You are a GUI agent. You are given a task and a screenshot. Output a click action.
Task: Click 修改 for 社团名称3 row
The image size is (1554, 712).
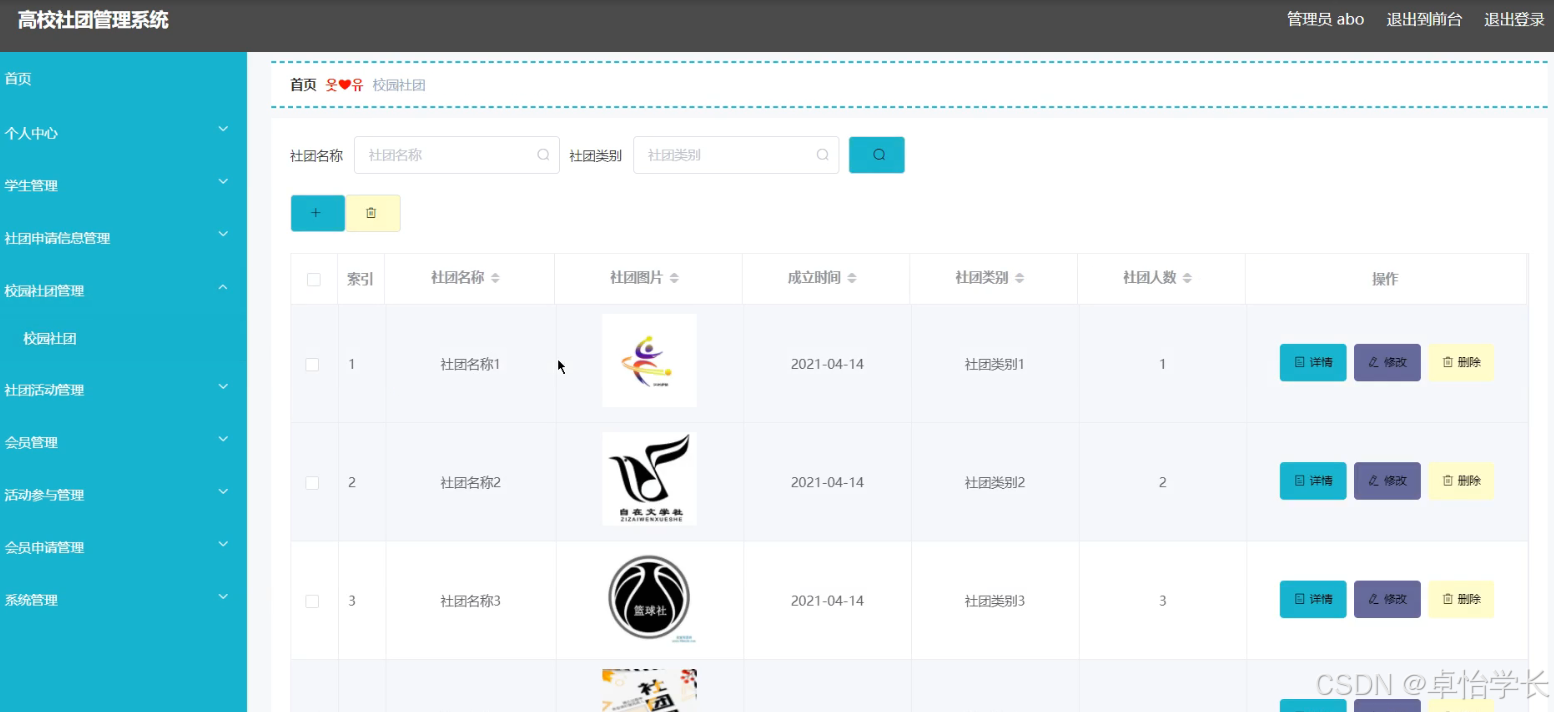pos(1387,599)
